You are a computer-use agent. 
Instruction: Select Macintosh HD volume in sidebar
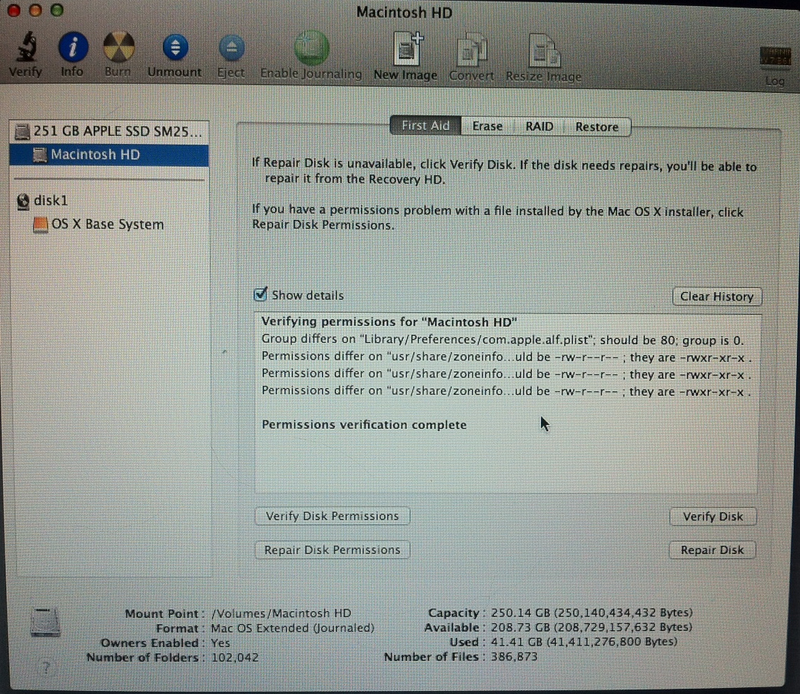coord(109,155)
